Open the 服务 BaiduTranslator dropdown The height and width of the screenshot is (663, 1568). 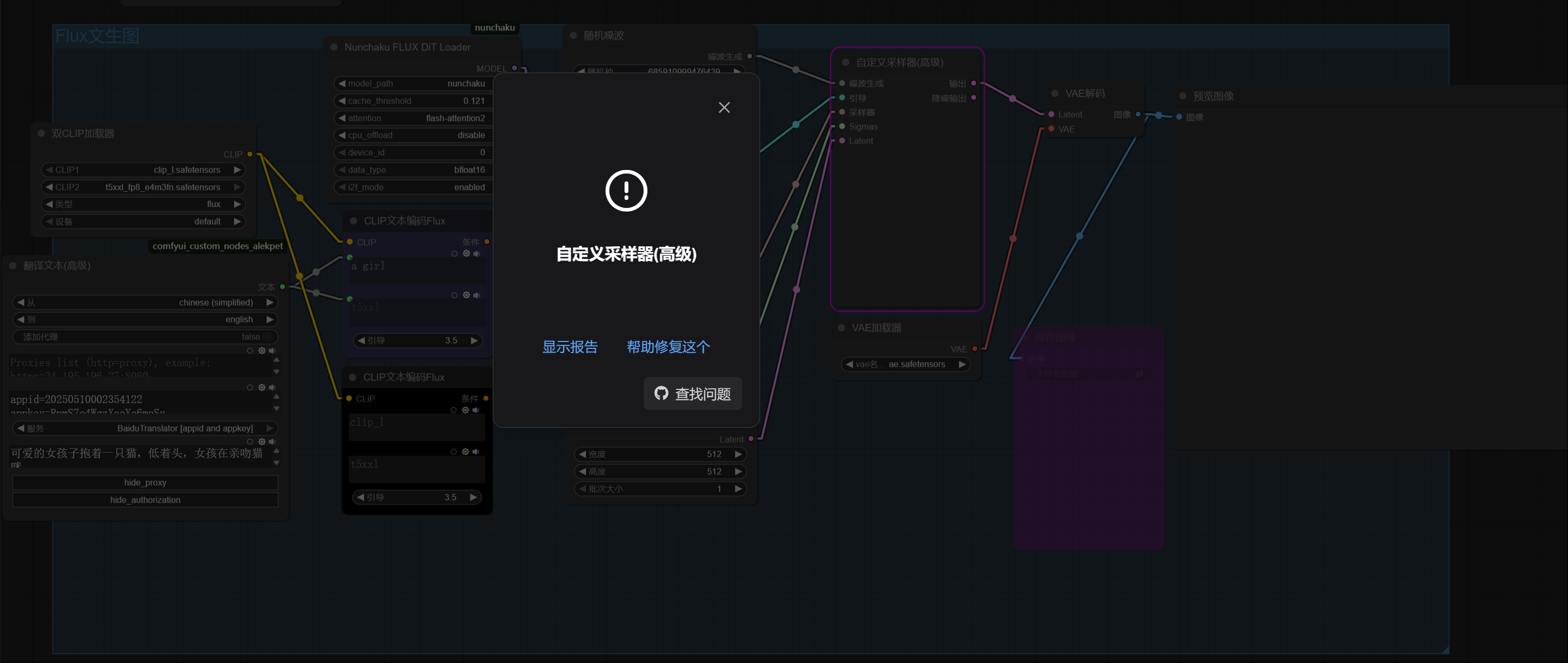145,429
